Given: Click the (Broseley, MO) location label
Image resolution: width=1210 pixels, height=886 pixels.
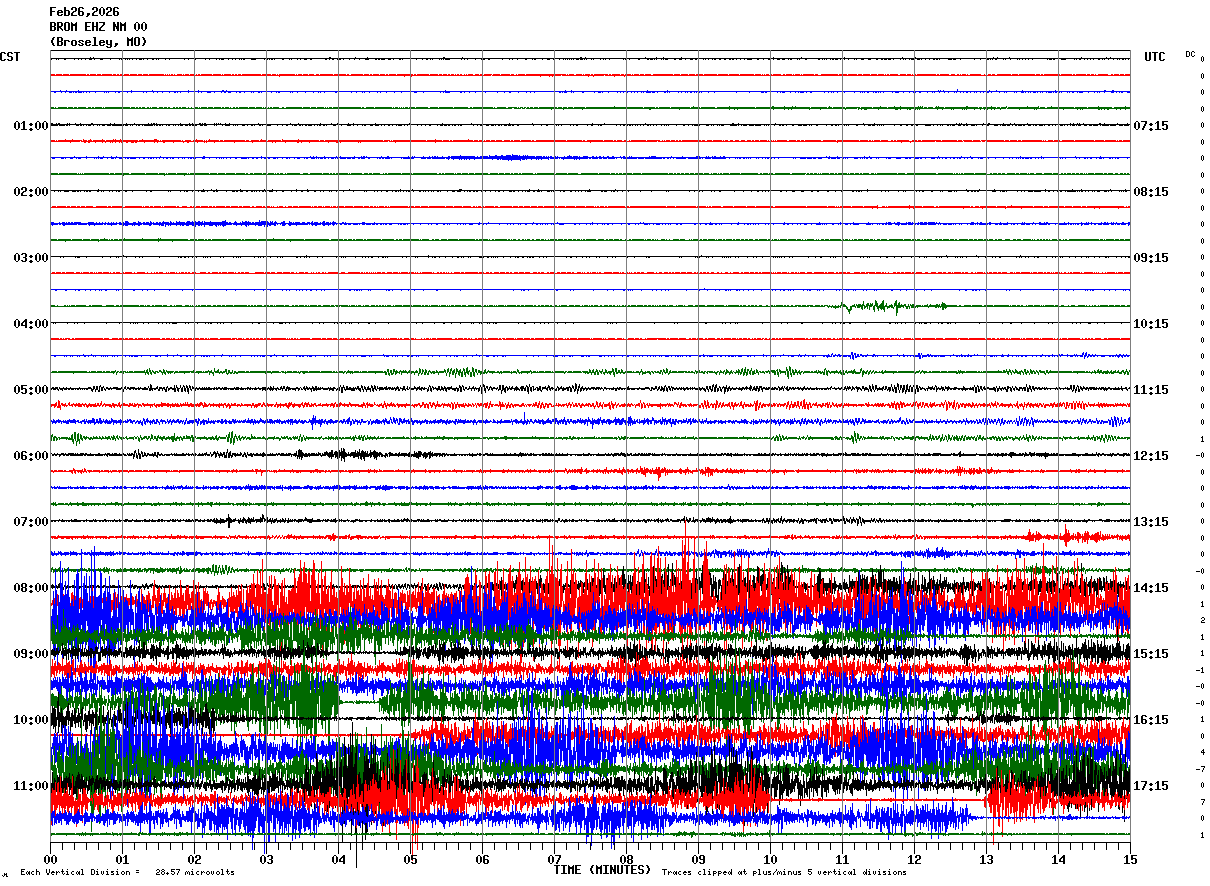Looking at the screenshot, I should [x=98, y=42].
